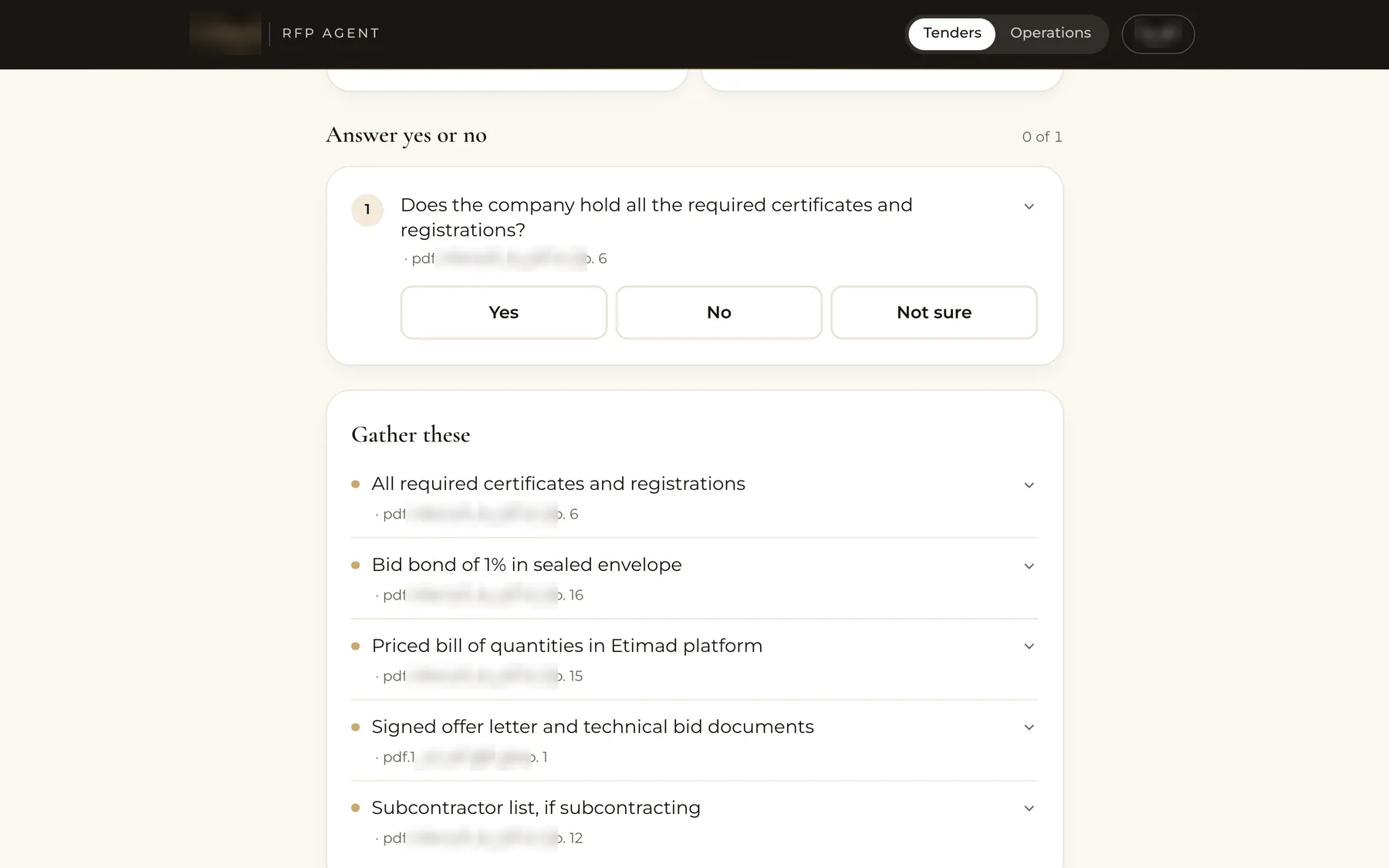Click the question number 1 badge
Image resolution: width=1389 pixels, height=868 pixels.
coord(367,210)
